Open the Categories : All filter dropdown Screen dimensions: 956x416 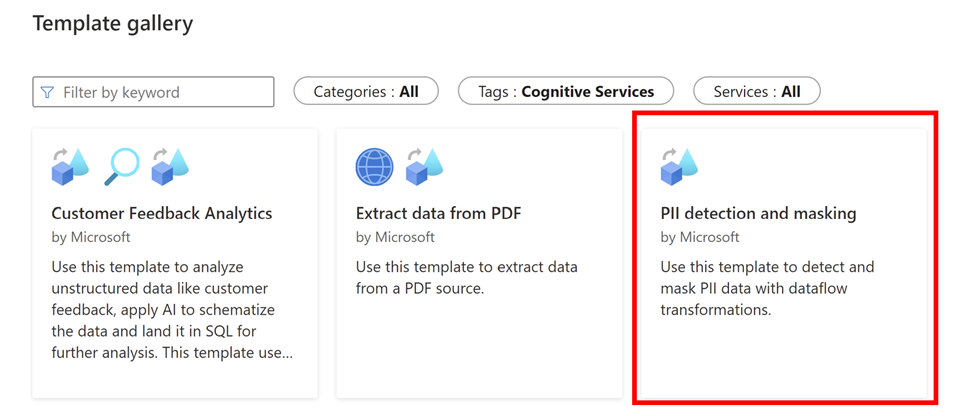click(366, 91)
